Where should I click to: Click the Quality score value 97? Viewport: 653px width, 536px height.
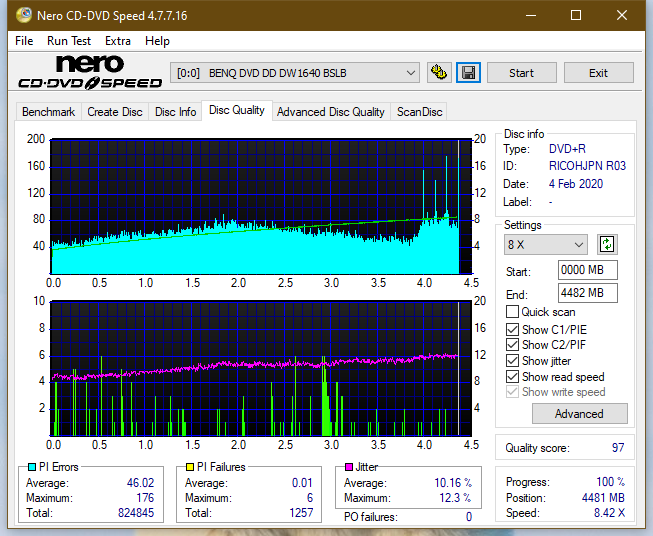pos(618,448)
